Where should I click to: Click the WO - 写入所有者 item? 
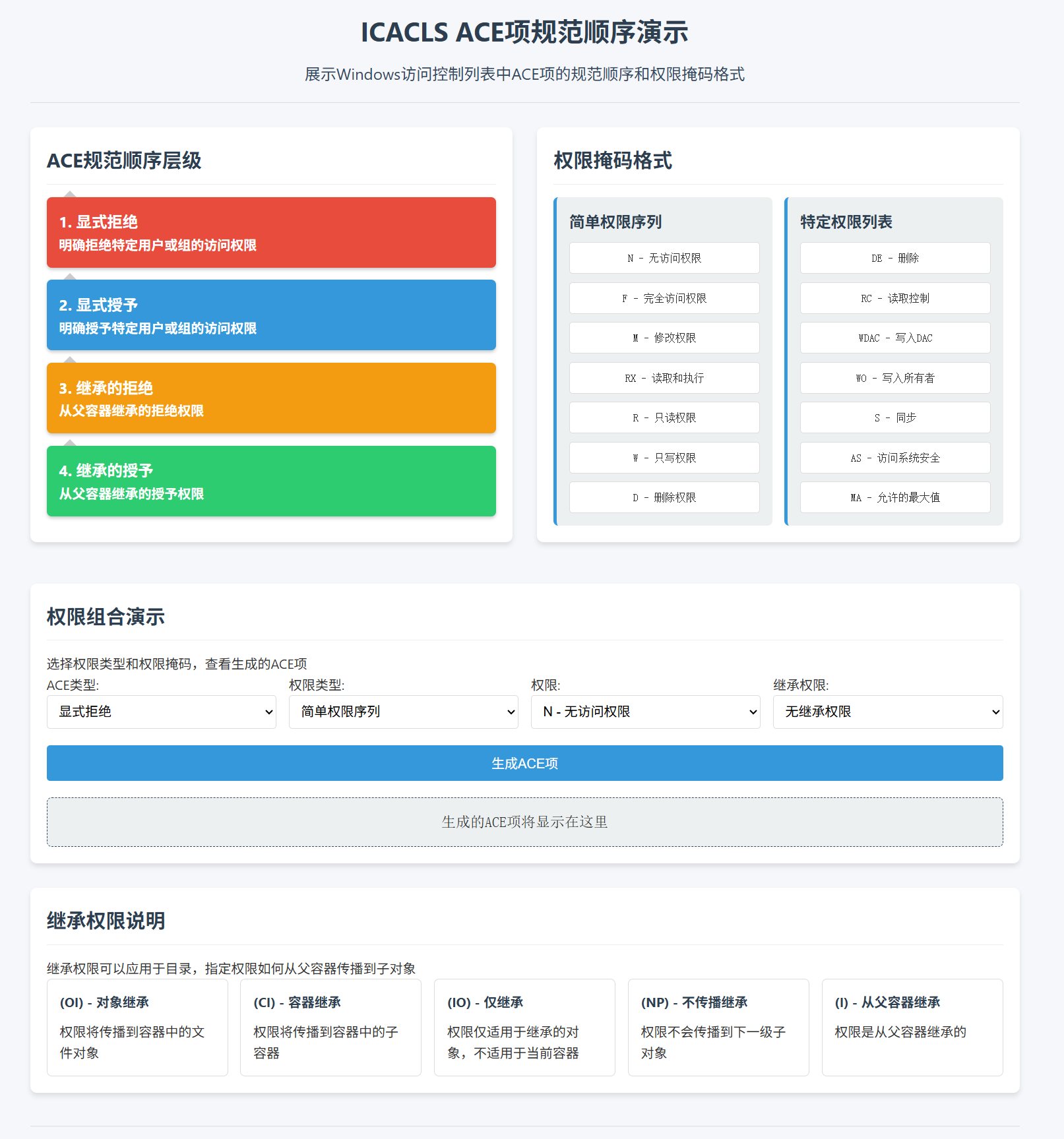[x=895, y=378]
